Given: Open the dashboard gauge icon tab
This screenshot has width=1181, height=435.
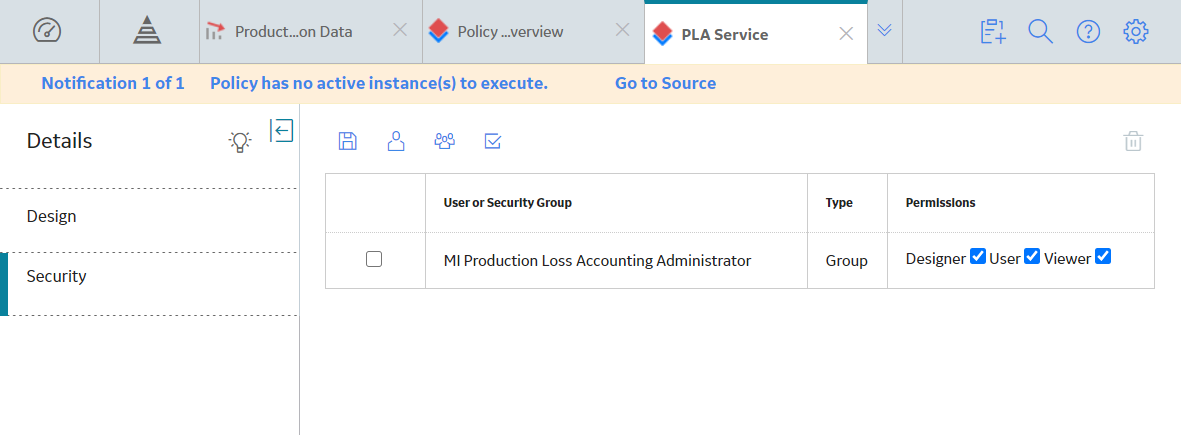Looking at the screenshot, I should pyautogui.click(x=47, y=32).
